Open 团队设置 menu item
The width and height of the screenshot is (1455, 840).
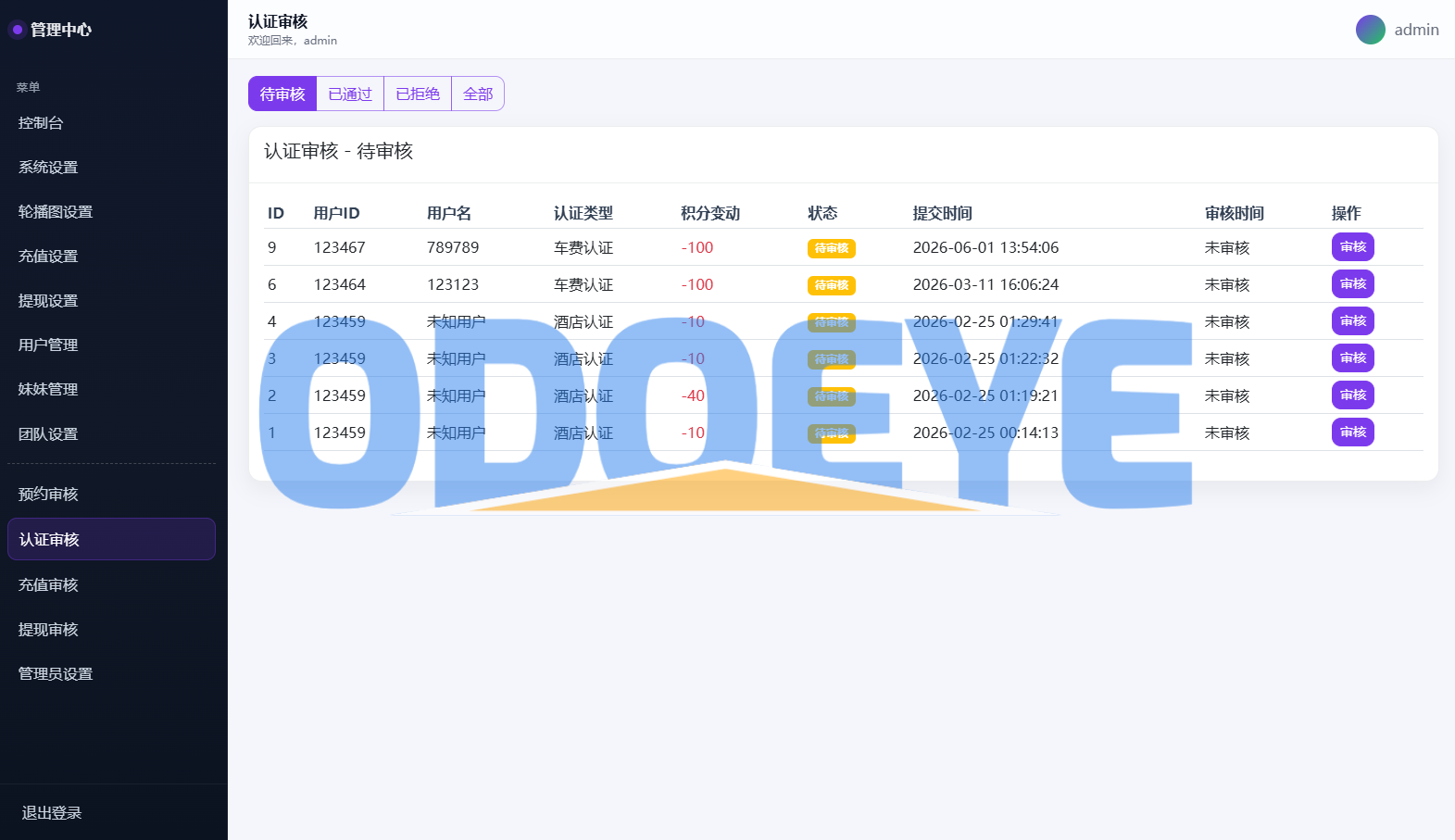click(111, 434)
